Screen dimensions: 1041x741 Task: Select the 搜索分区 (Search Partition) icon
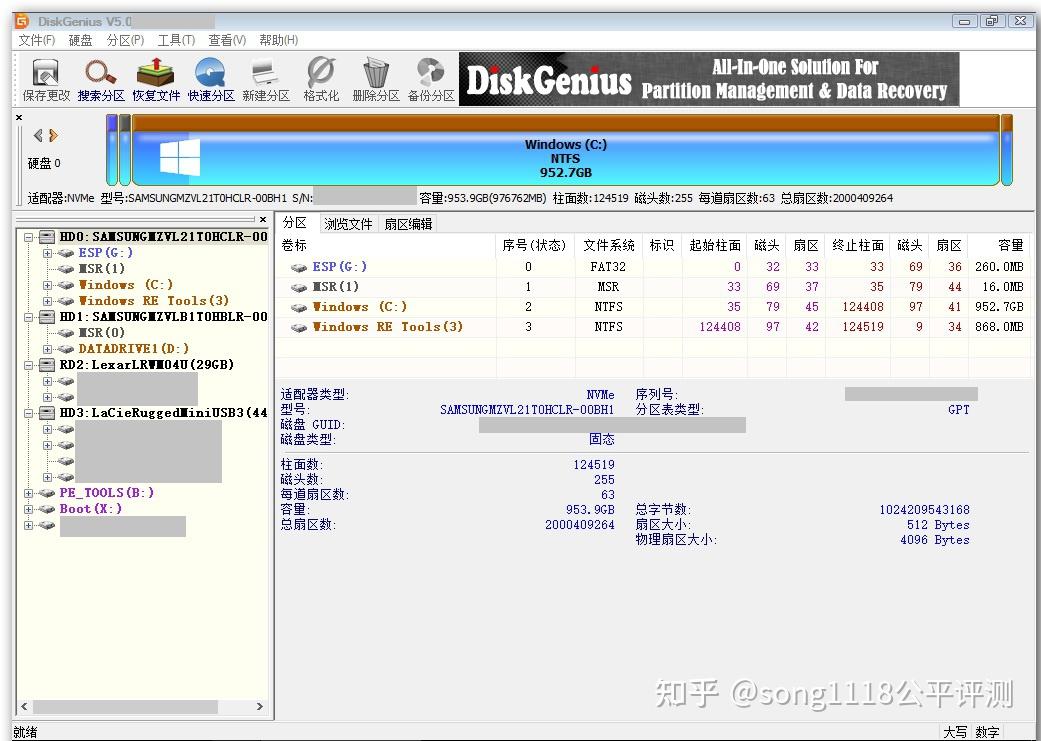(100, 78)
